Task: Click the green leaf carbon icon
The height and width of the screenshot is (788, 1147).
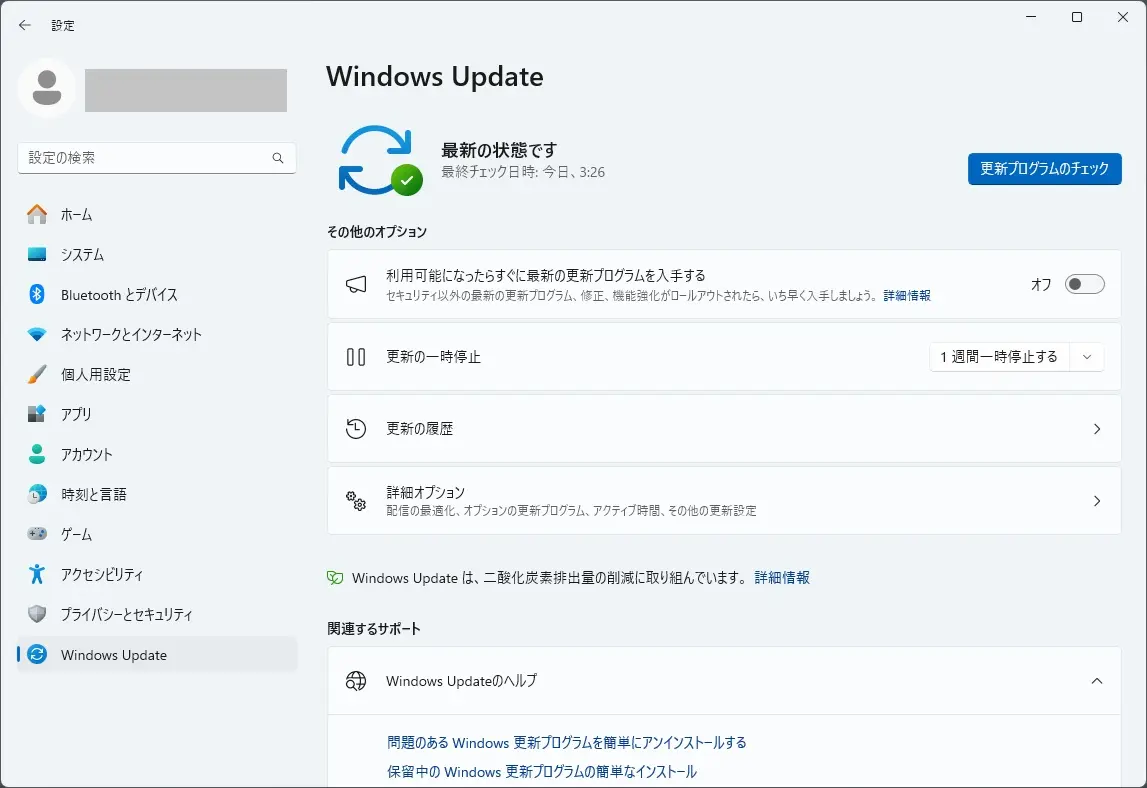Action: coord(335,578)
